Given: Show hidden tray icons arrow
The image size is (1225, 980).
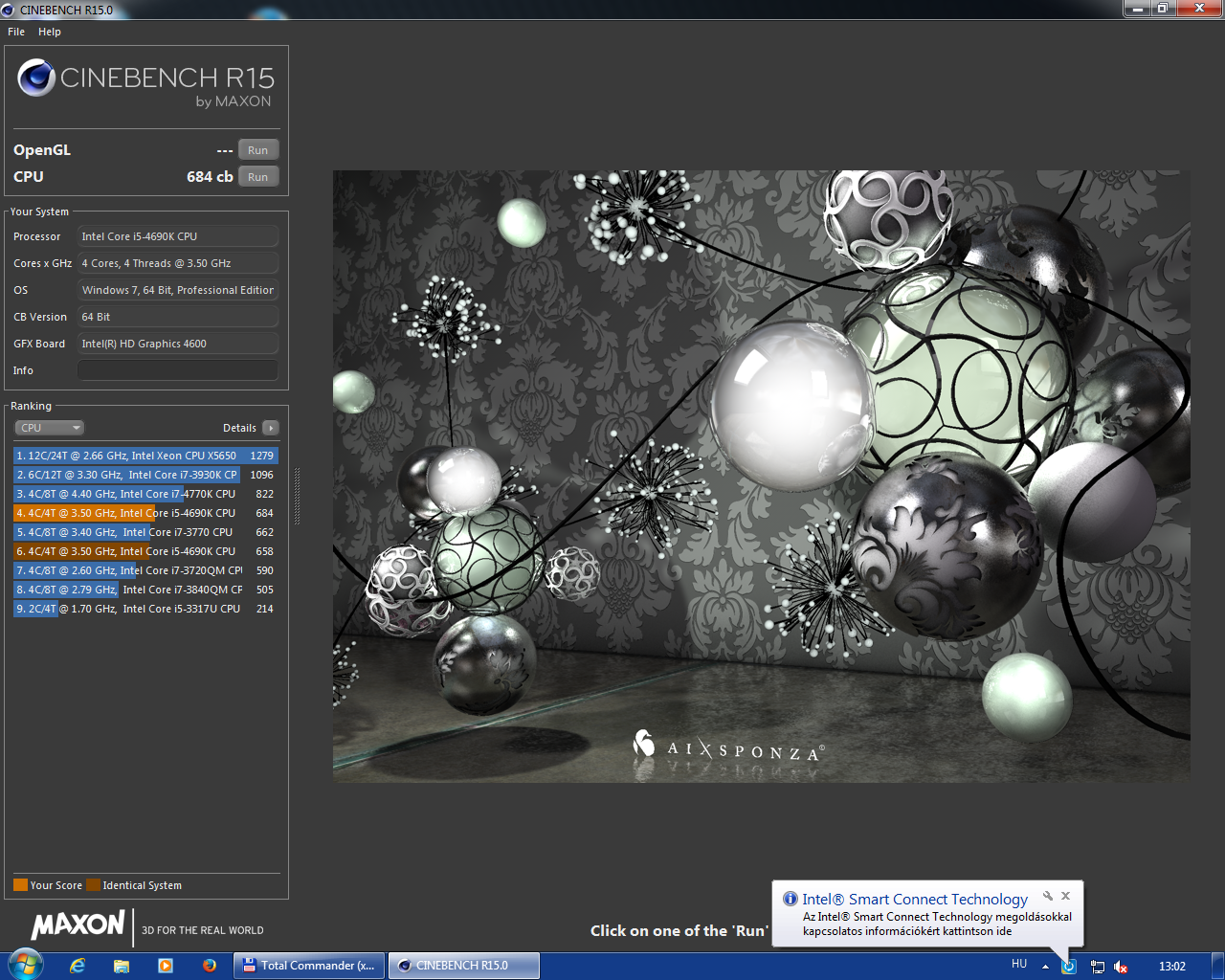Looking at the screenshot, I should tap(1045, 967).
